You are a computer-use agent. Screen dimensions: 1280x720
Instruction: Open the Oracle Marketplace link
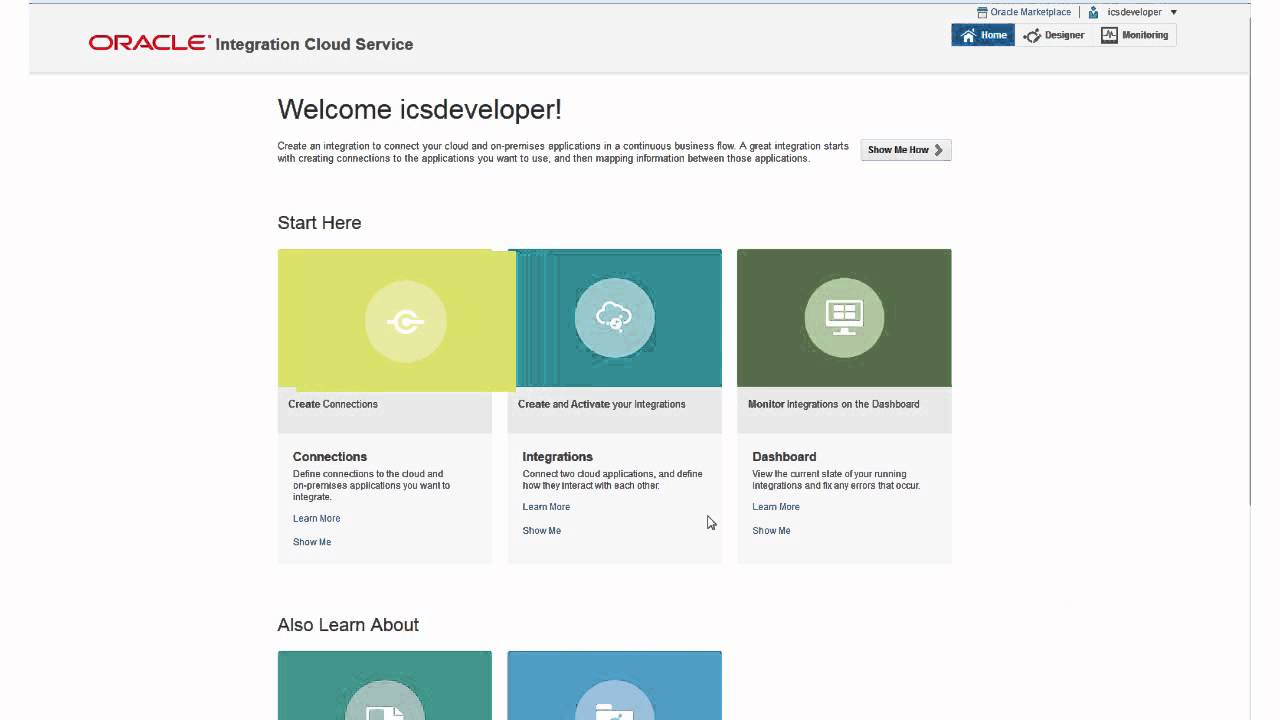(x=1030, y=12)
